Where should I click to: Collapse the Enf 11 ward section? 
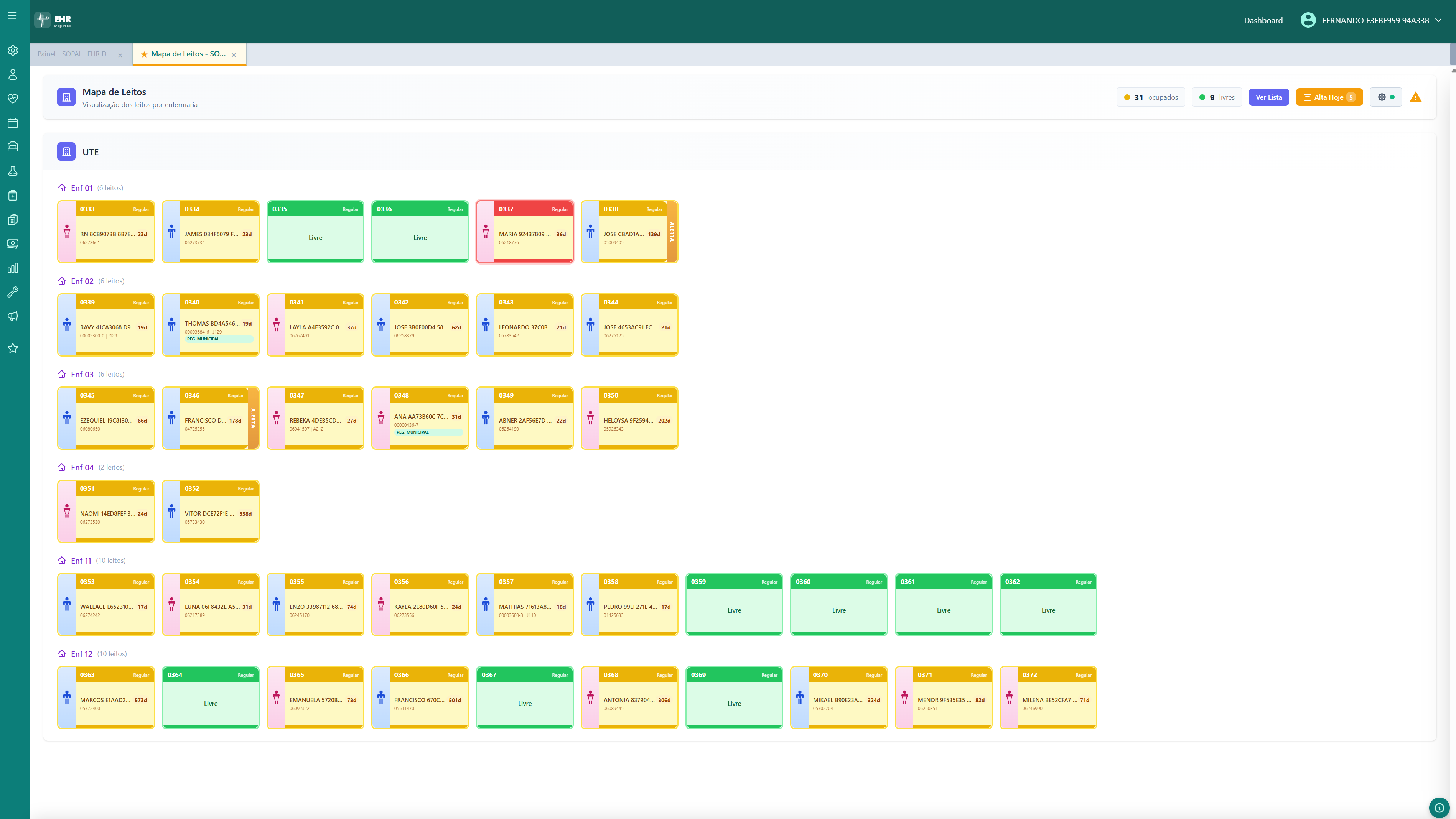(81, 561)
